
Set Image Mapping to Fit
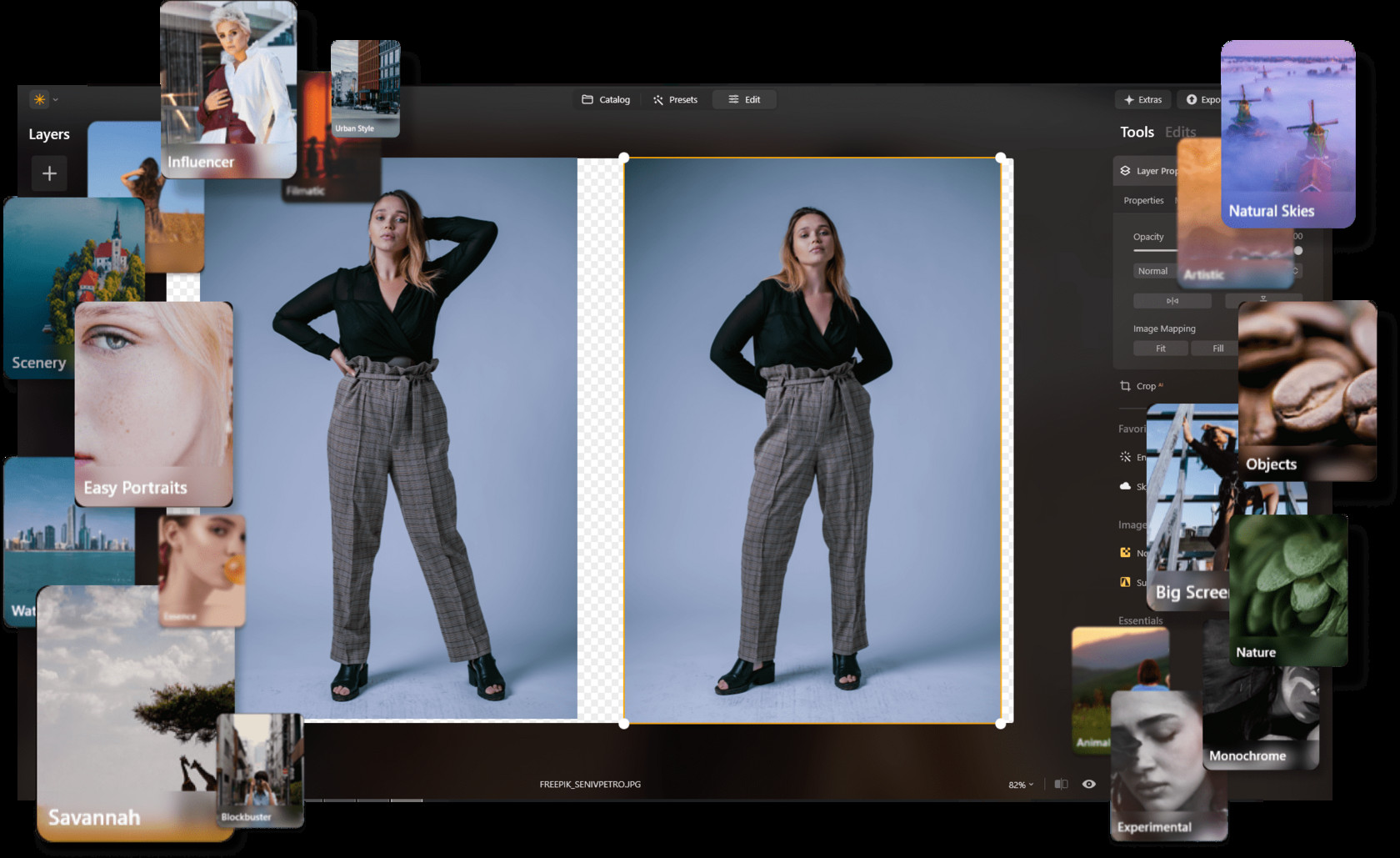1161,349
